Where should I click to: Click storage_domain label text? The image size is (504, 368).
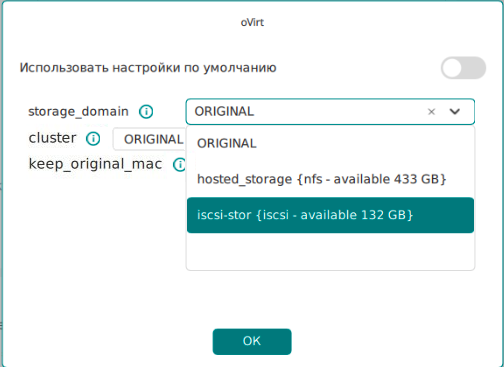click(x=78, y=111)
